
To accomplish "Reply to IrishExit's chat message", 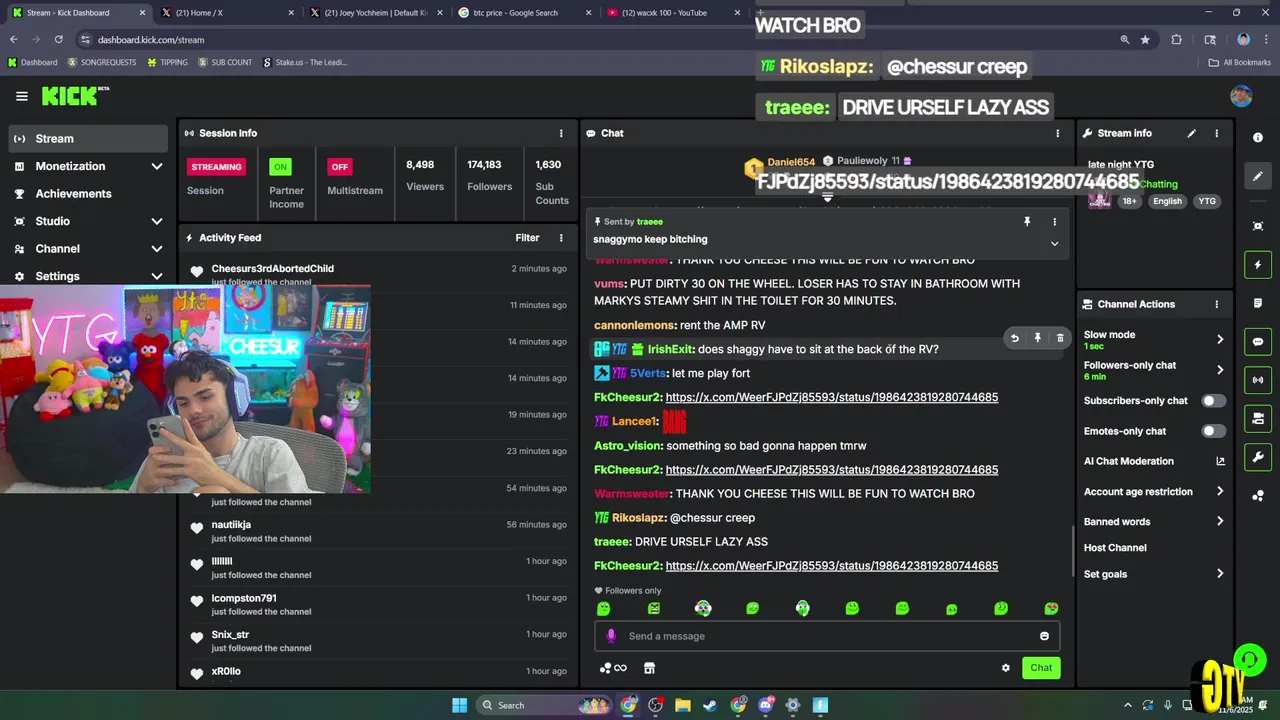I will [1014, 338].
